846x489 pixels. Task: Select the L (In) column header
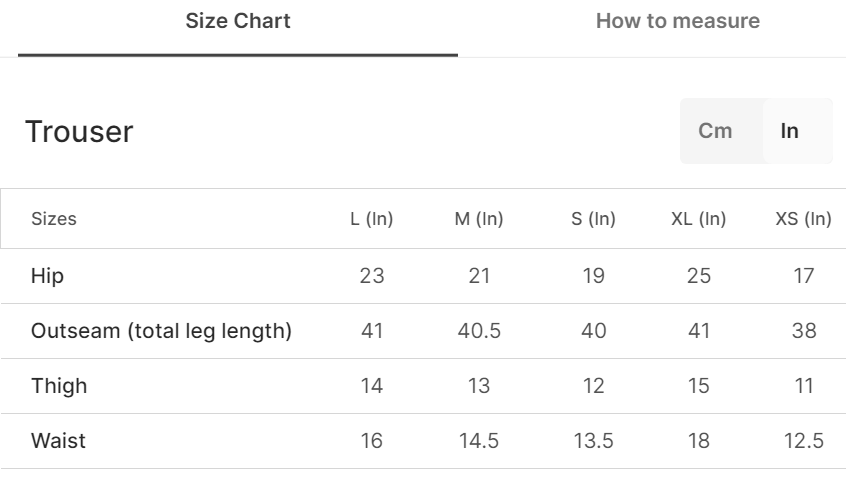coord(371,219)
